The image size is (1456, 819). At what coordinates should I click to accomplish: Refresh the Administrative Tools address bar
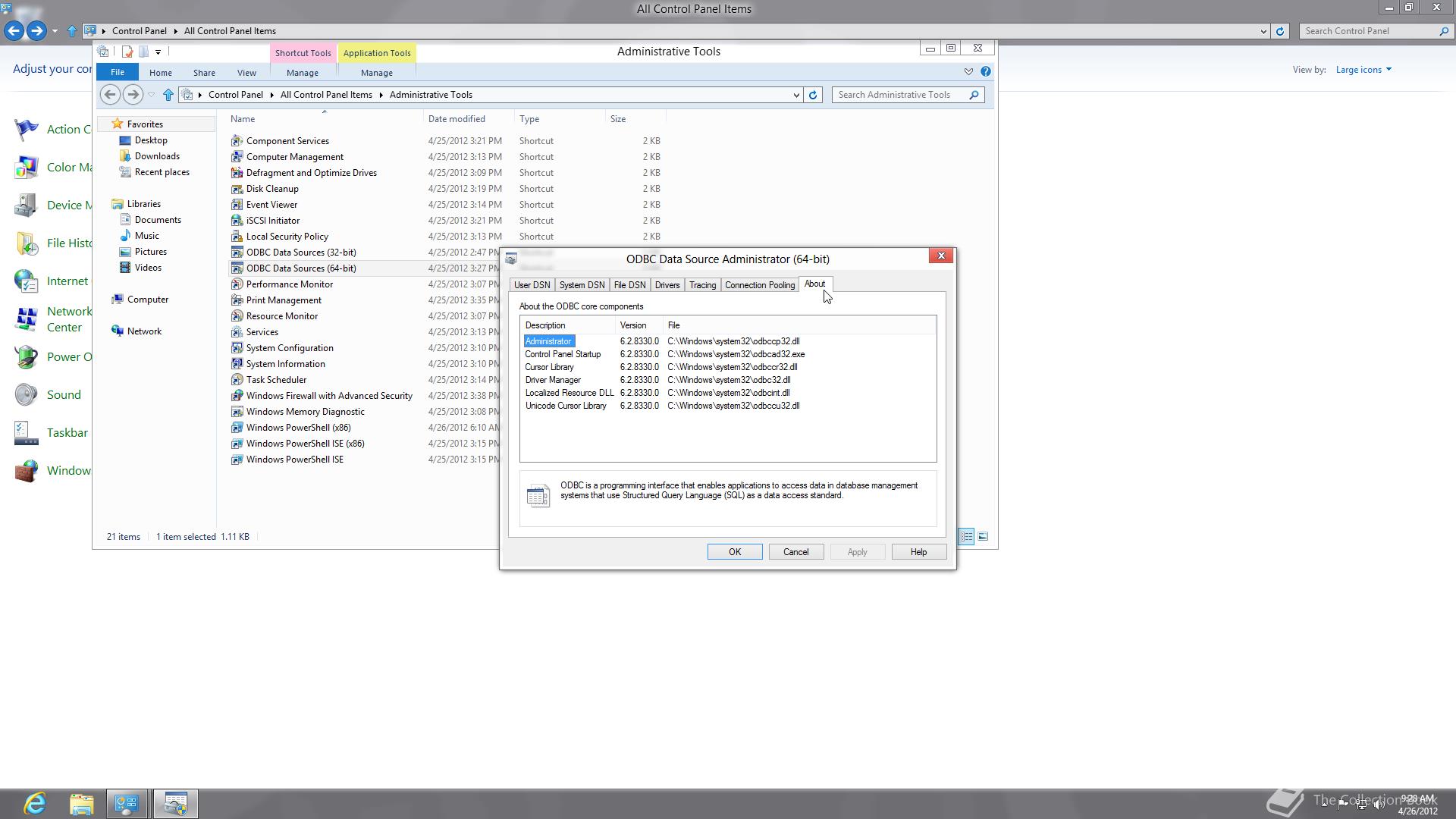click(x=813, y=95)
